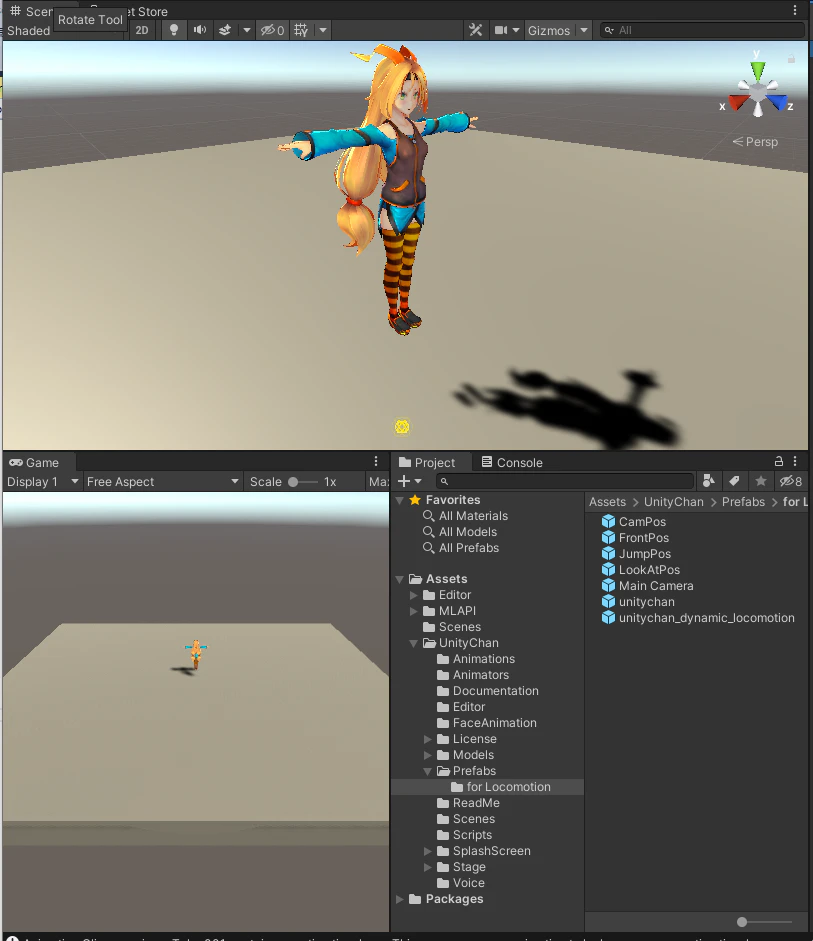Viewport: 813px width, 941px height.
Task: Toggle hidden objects visibility in Scene toolbar
Action: click(x=272, y=30)
